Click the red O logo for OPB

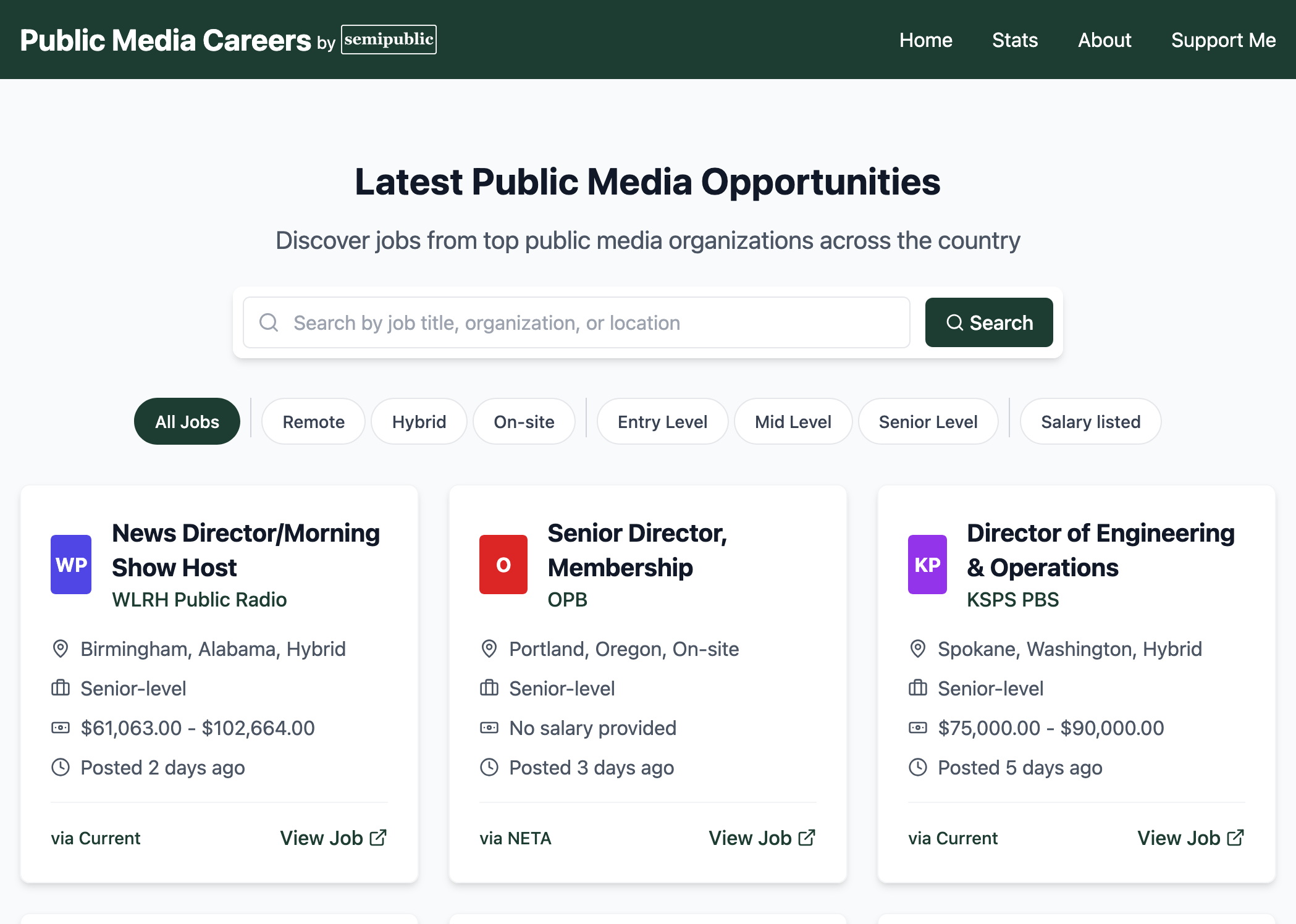tap(503, 565)
